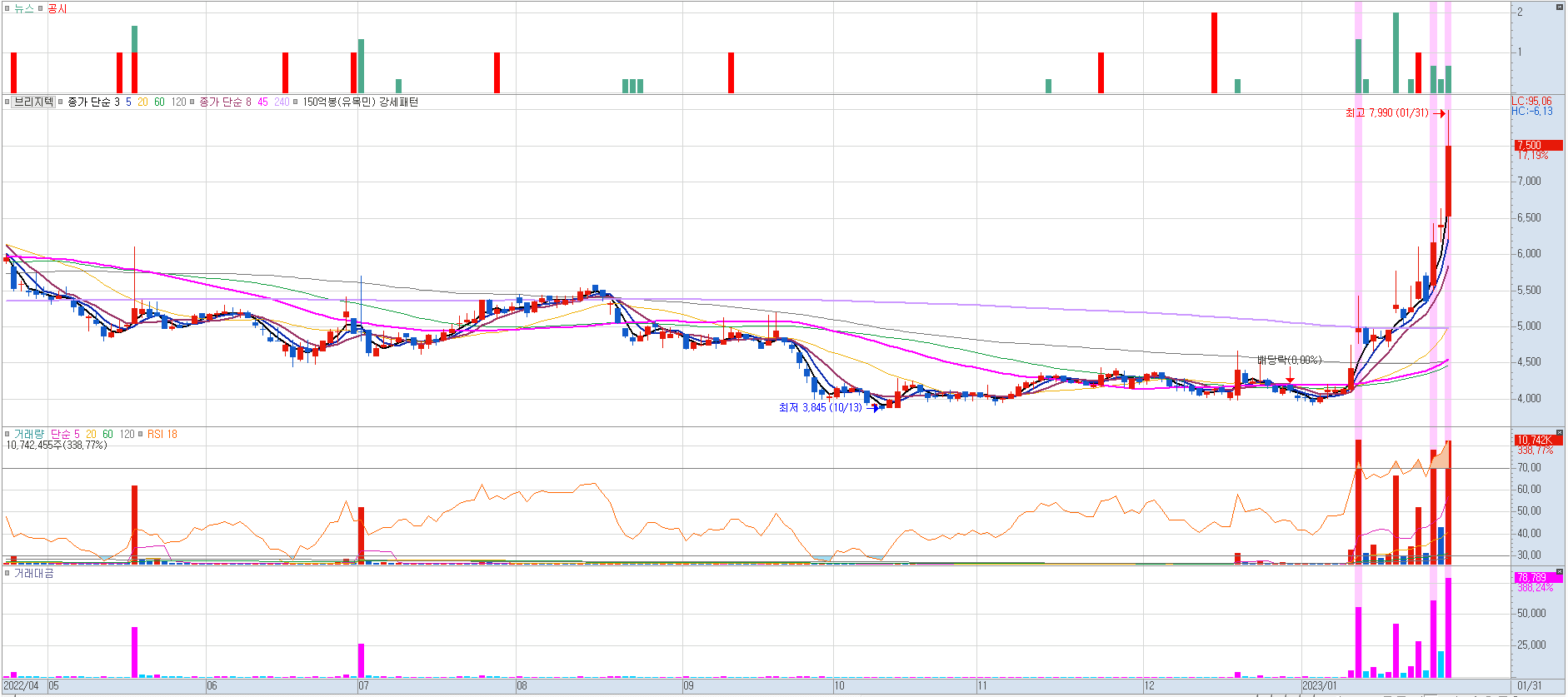Click the HC:-6.13 value
This screenshot has width=1568, height=697.
click(x=1533, y=111)
